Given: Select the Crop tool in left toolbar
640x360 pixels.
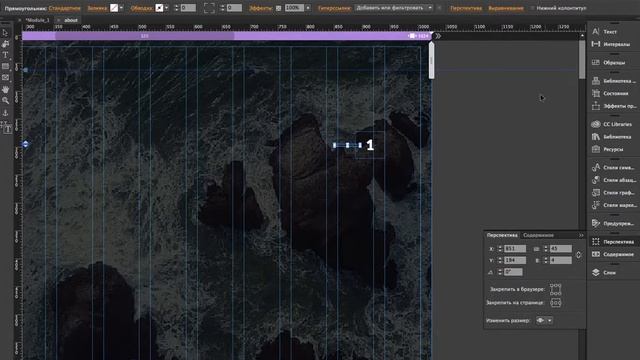Looking at the screenshot, I should (5, 44).
